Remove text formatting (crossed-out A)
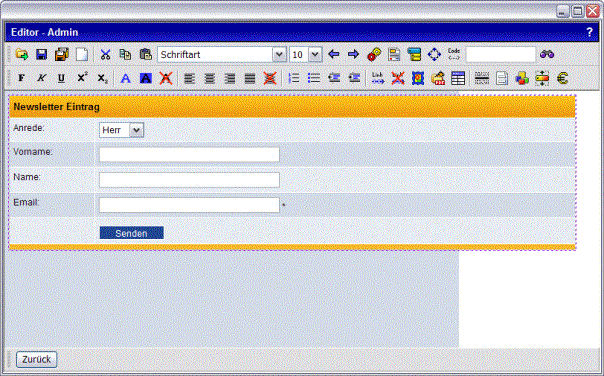The image size is (604, 376). tap(166, 78)
